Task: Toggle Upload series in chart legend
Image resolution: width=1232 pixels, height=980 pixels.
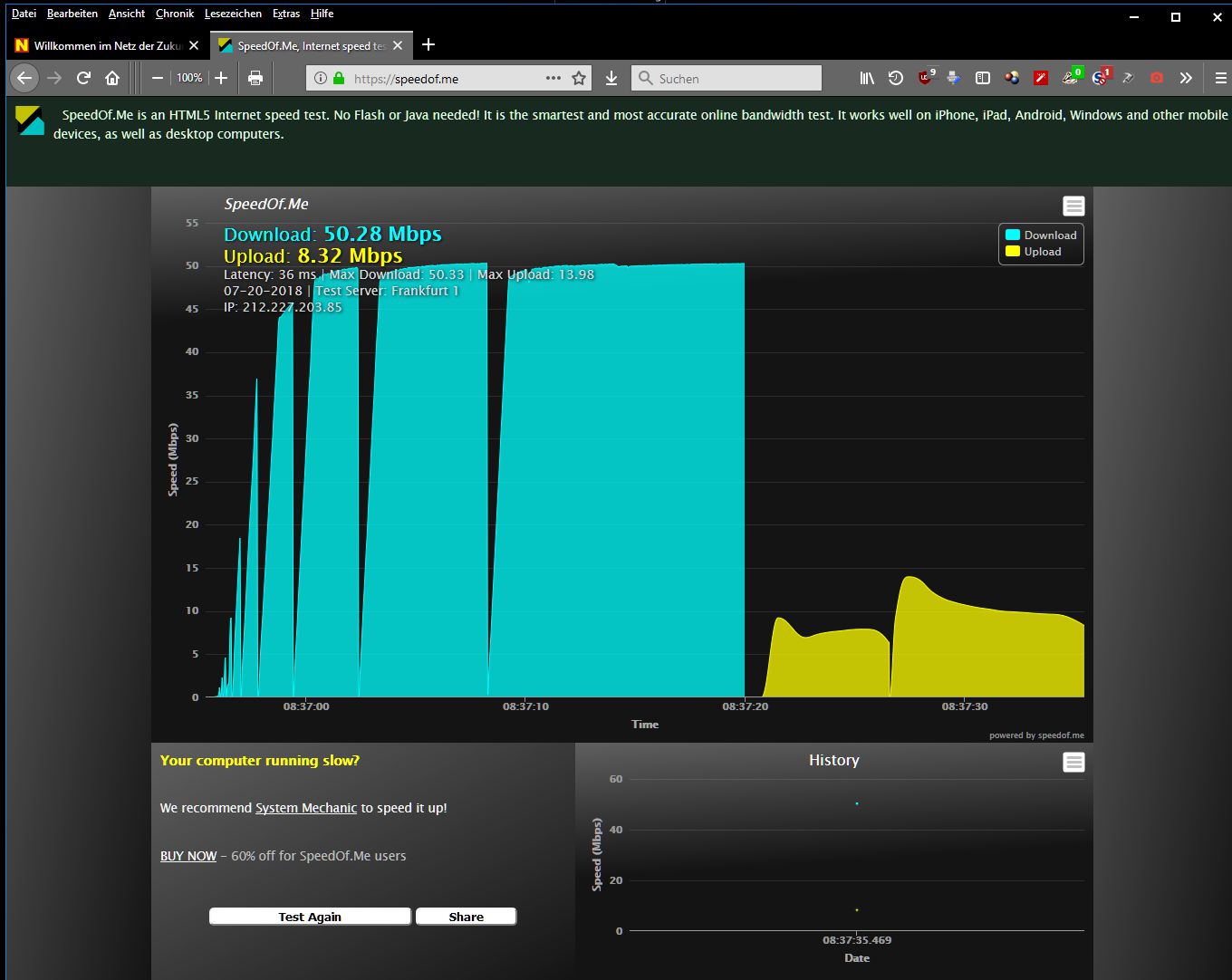Action: coord(1033,252)
